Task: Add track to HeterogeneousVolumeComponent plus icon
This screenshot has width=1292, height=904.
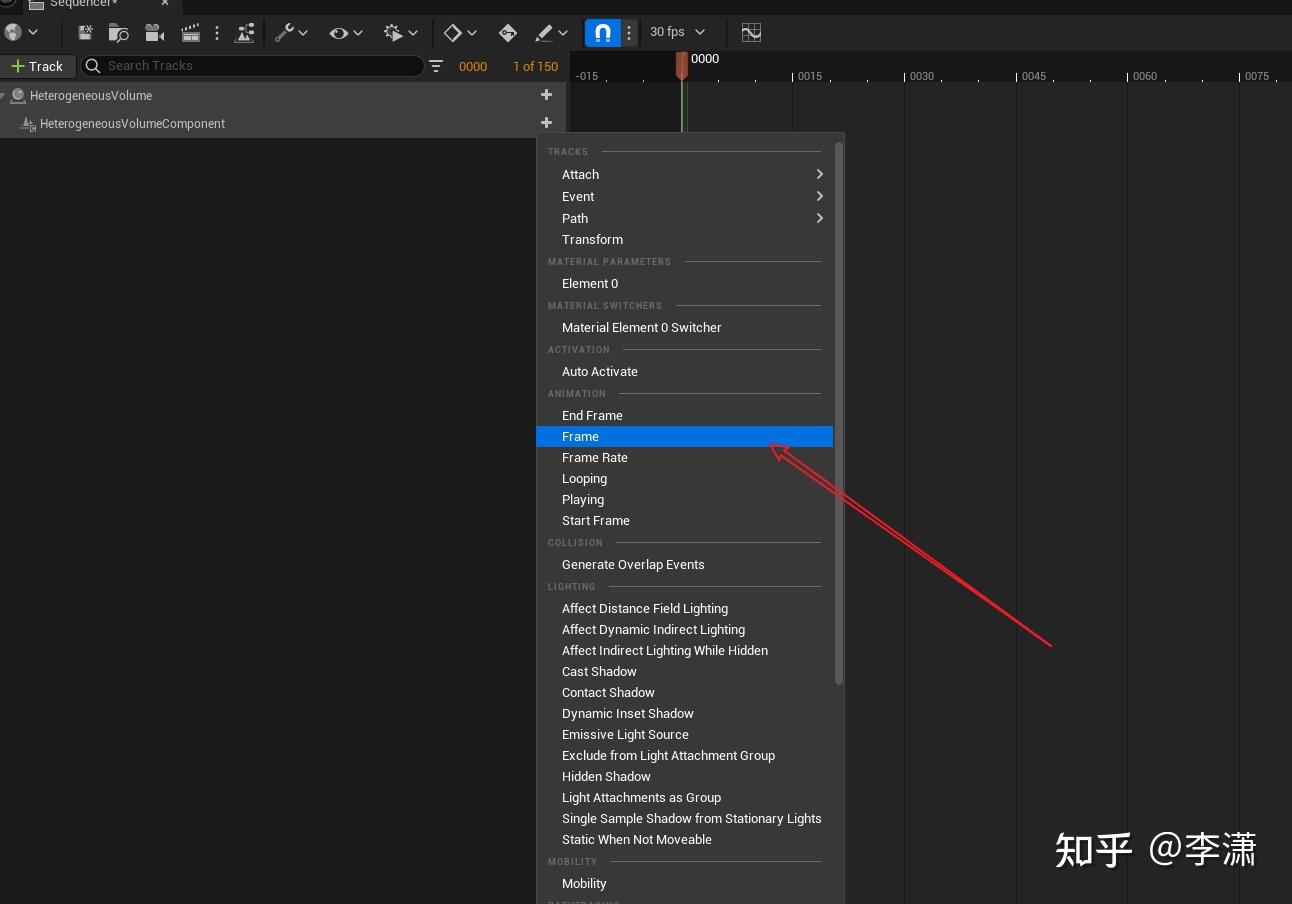Action: [x=546, y=123]
